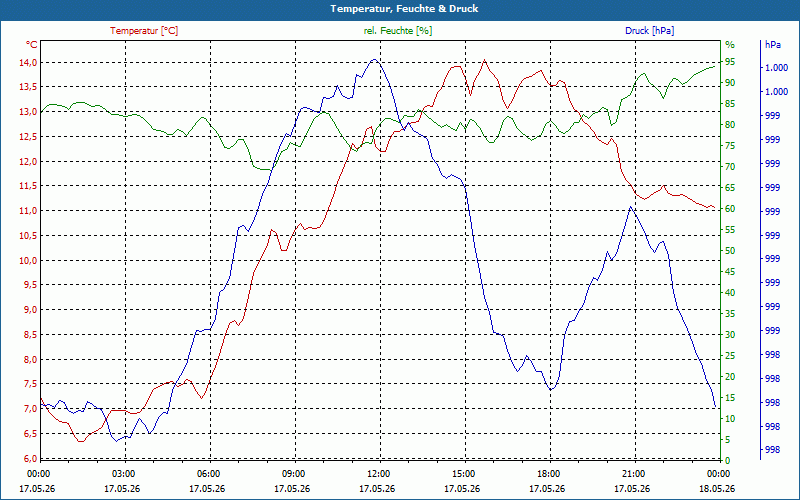Viewport: 800px width, 500px height.
Task: Click the 'hPa' unit label on the pressure axis
Action: (772, 45)
